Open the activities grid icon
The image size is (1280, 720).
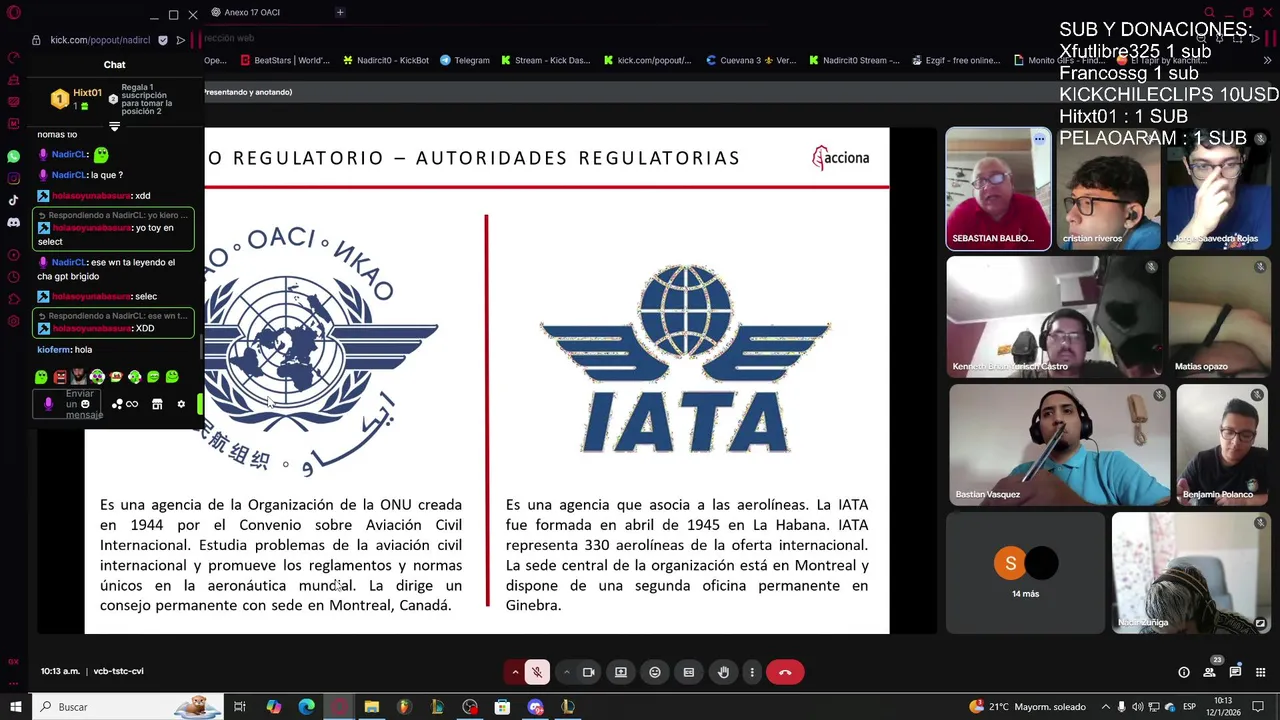coord(1261,672)
